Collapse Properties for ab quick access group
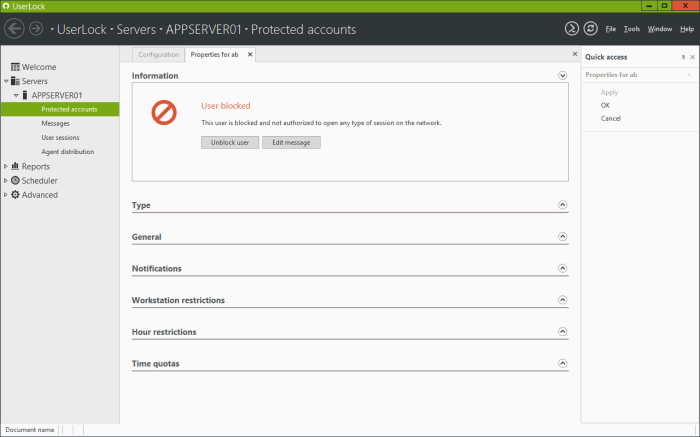Screen dimensions: 700x437 tap(689, 75)
